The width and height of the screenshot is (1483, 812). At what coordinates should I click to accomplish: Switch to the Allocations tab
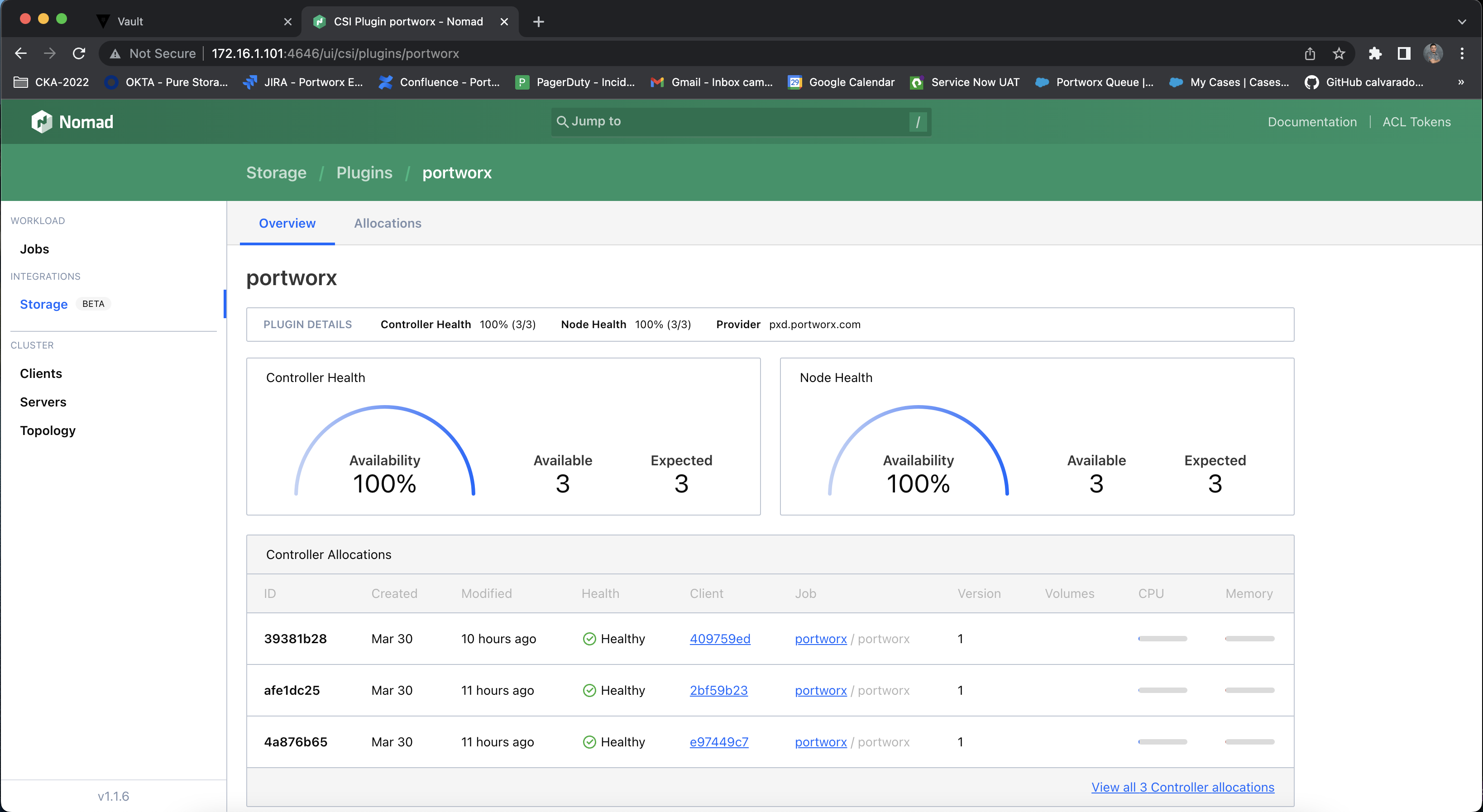point(387,223)
